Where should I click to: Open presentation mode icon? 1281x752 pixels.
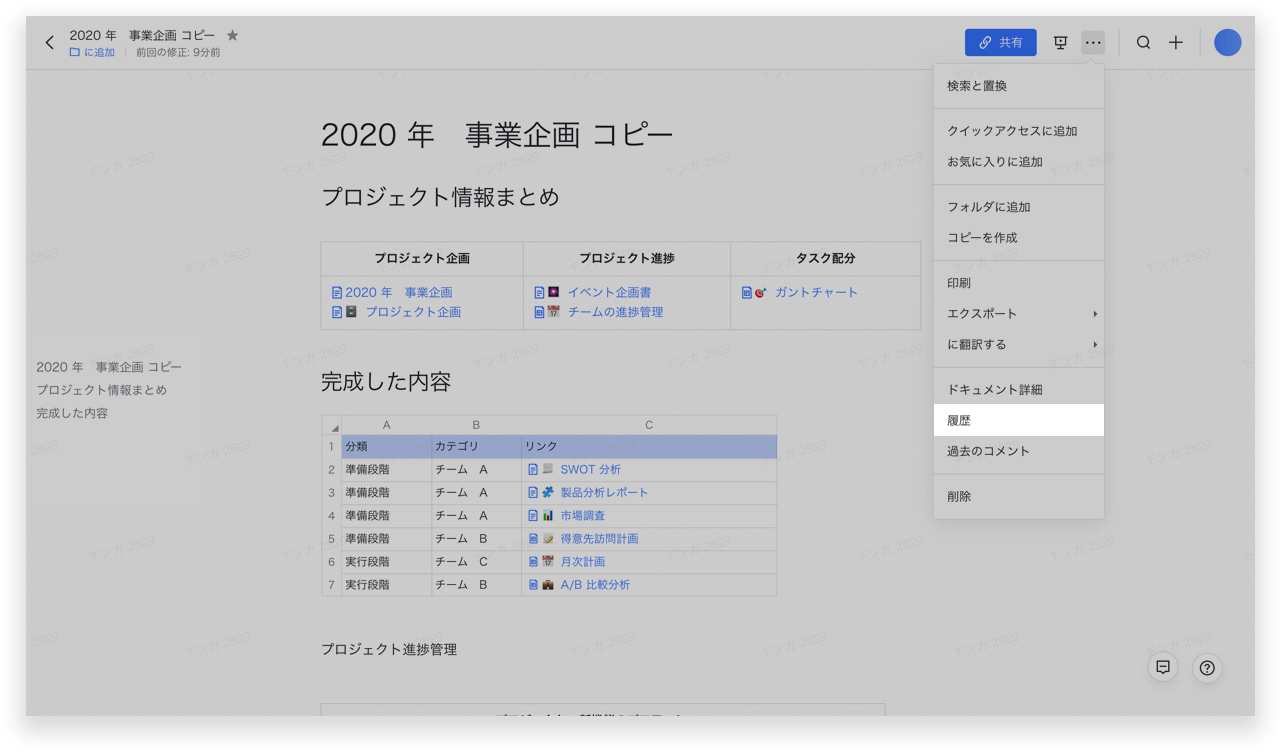point(1061,43)
